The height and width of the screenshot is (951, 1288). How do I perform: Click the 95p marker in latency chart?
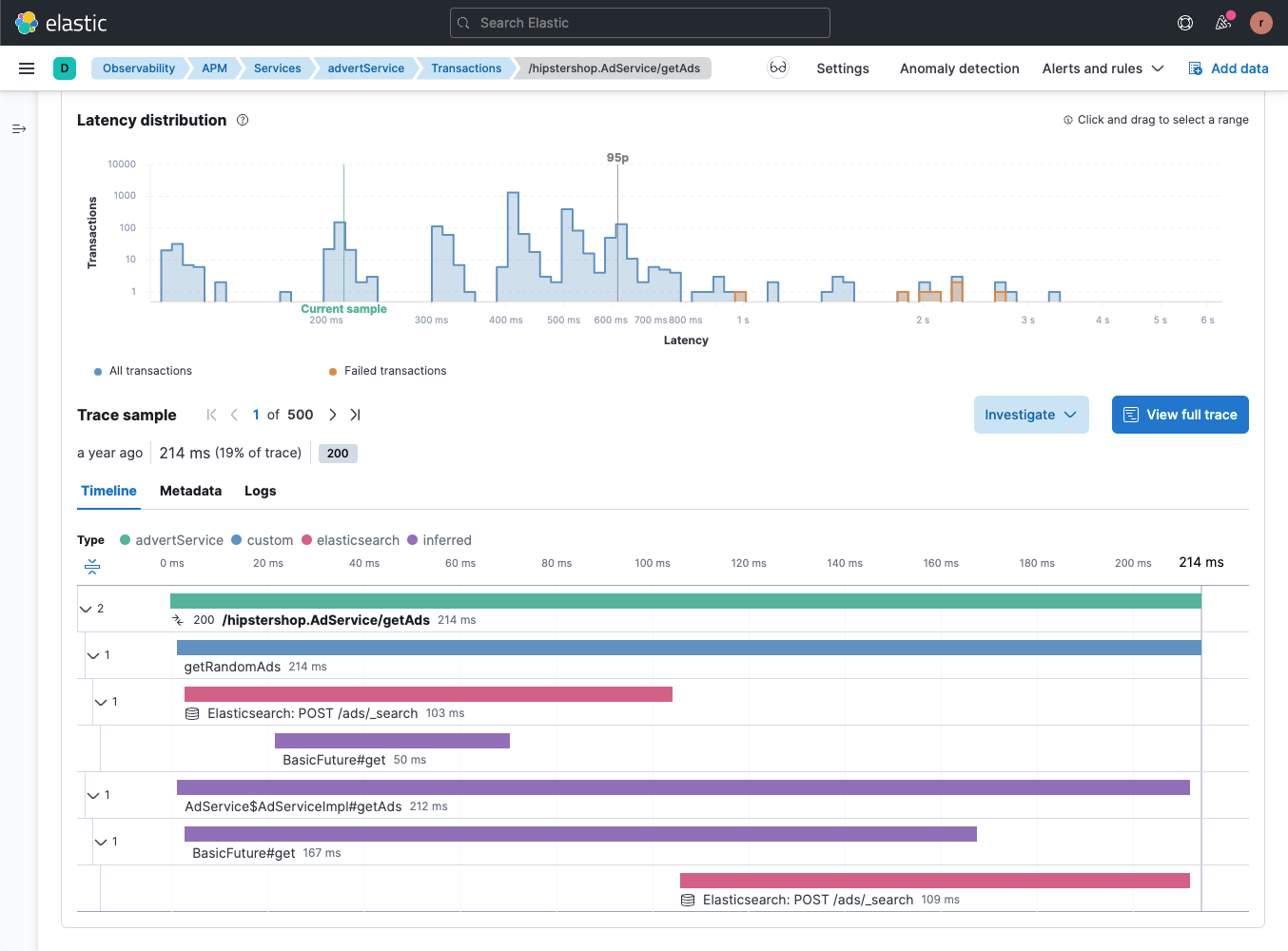pos(617,158)
